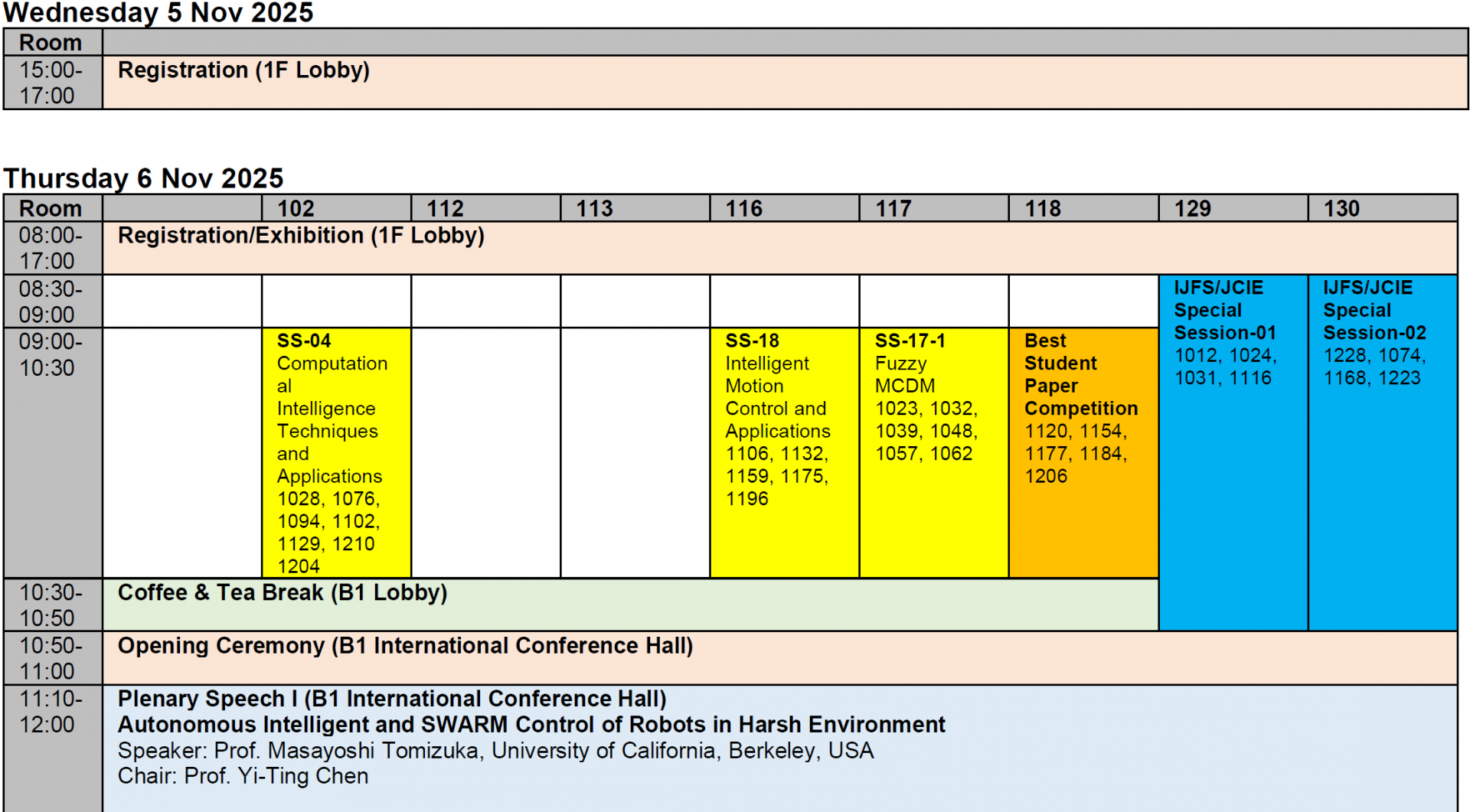Image resolution: width=1470 pixels, height=812 pixels.
Task: Click the room 113 column header
Action: click(x=594, y=208)
